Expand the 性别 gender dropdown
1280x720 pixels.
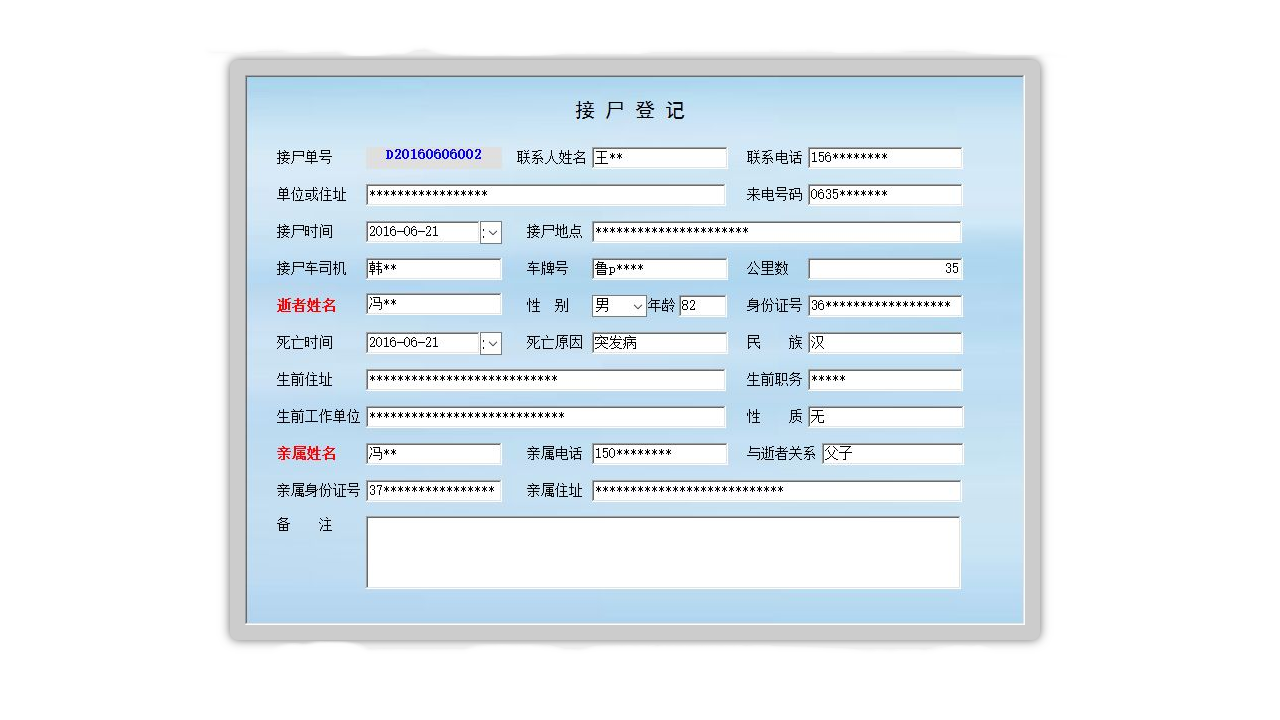tap(637, 305)
